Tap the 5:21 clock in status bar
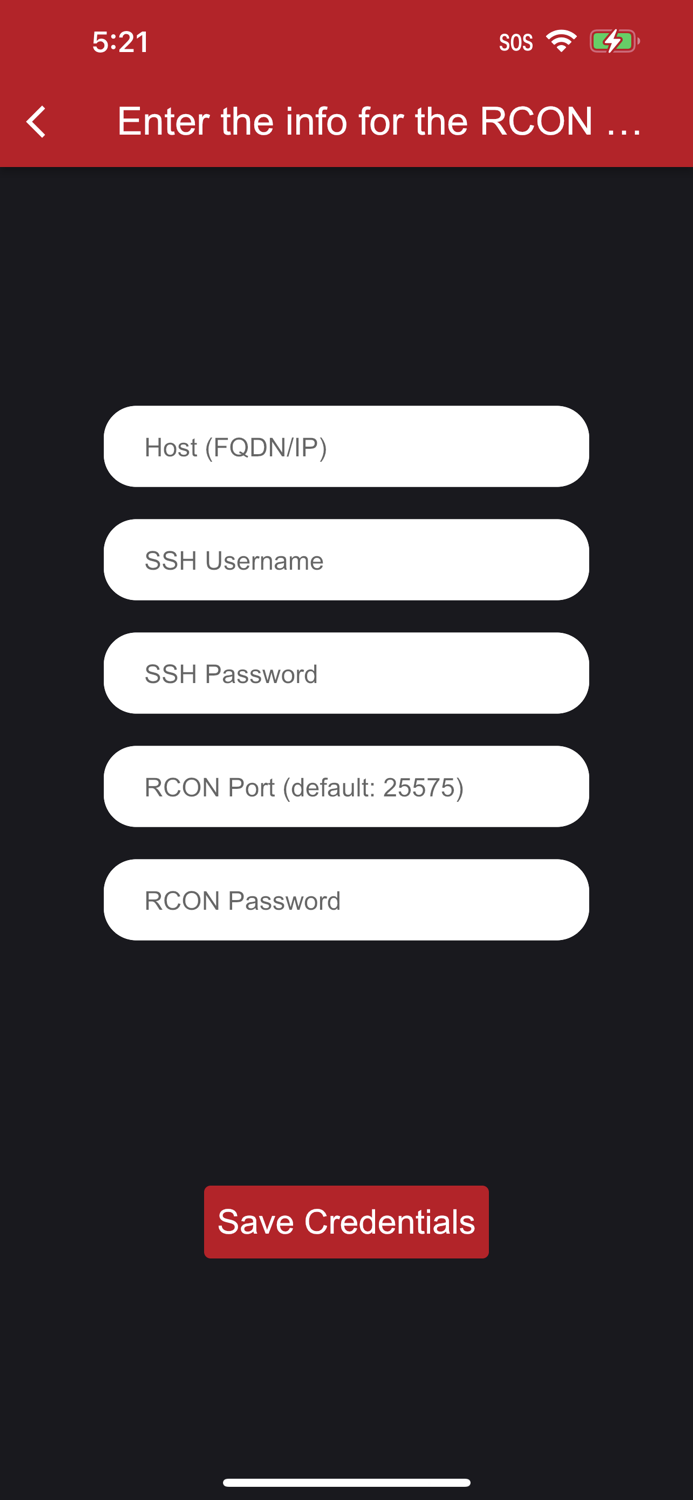Viewport: 693px width, 1500px height. click(x=120, y=41)
